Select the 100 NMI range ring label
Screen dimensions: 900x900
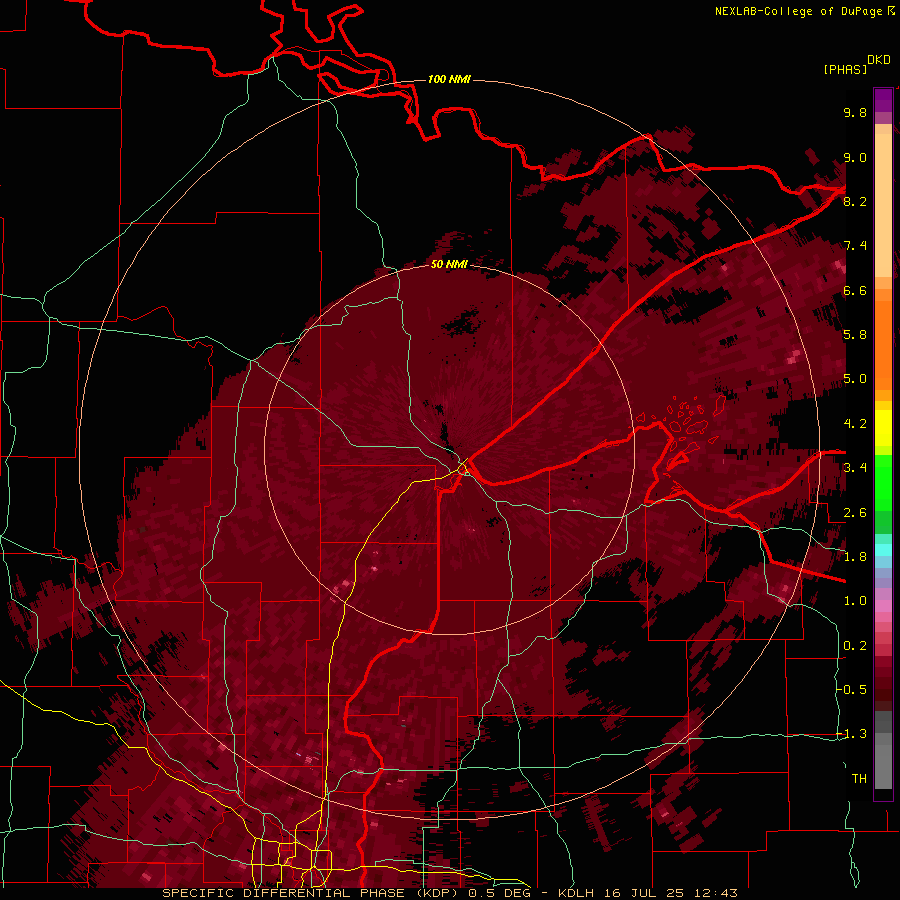tap(449, 79)
